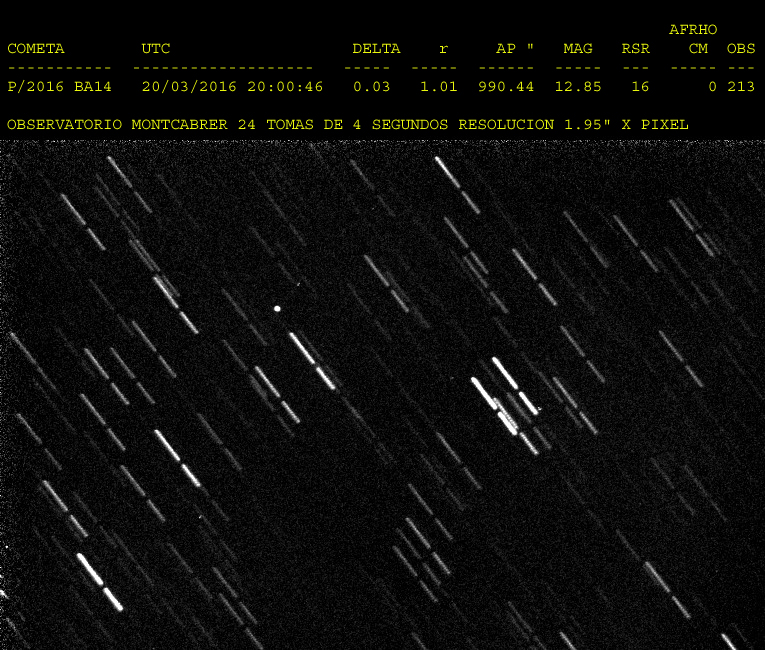The image size is (765, 650).
Task: Click the r value 1.01
Action: 439,87
